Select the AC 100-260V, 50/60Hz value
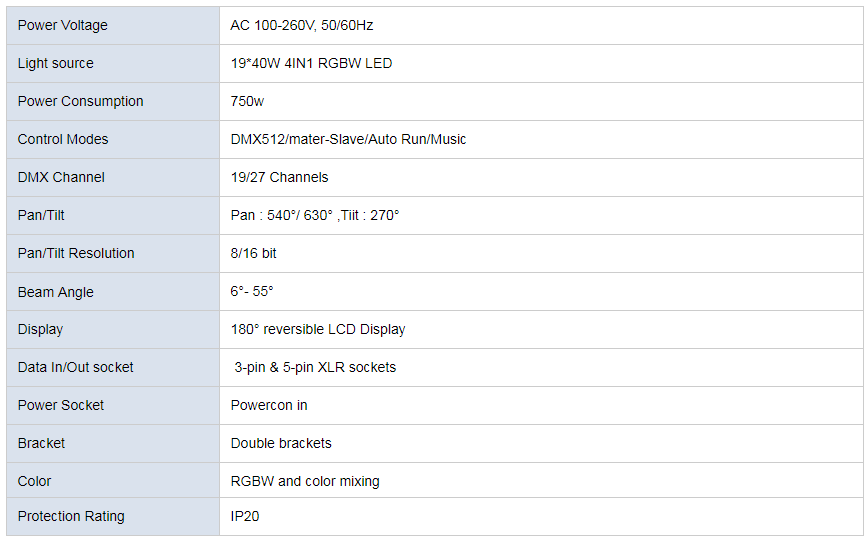Screen dimensions: 867x540 (x=301, y=25)
